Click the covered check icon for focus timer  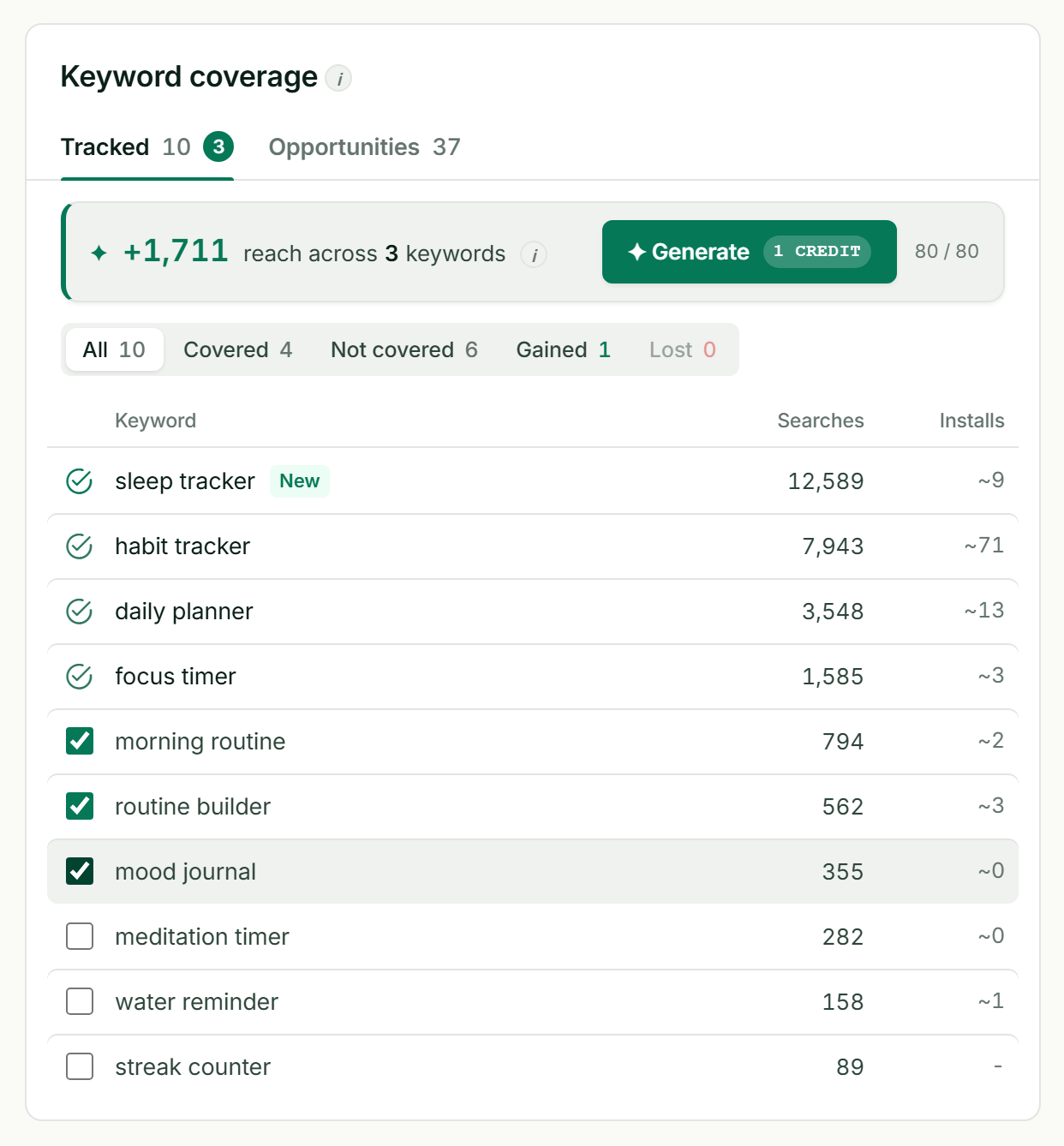(x=80, y=677)
